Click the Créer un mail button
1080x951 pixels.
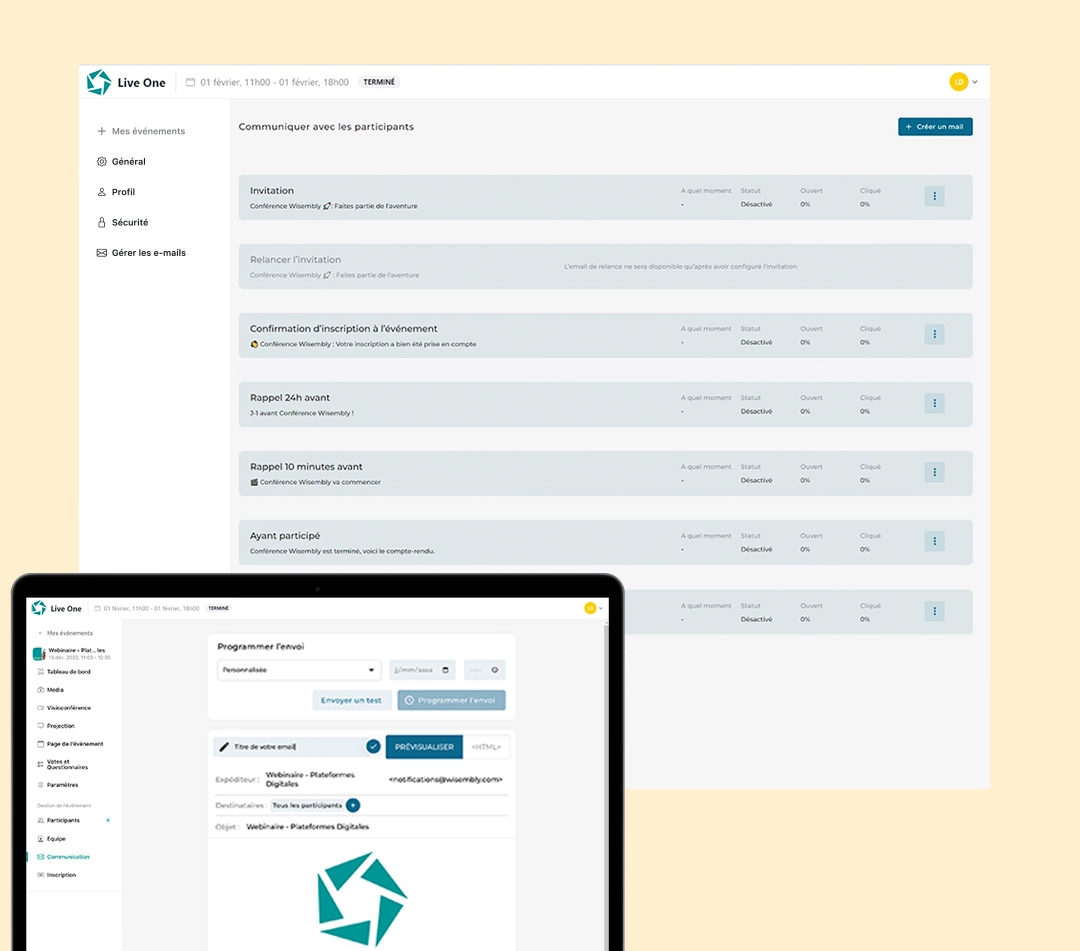click(935, 127)
